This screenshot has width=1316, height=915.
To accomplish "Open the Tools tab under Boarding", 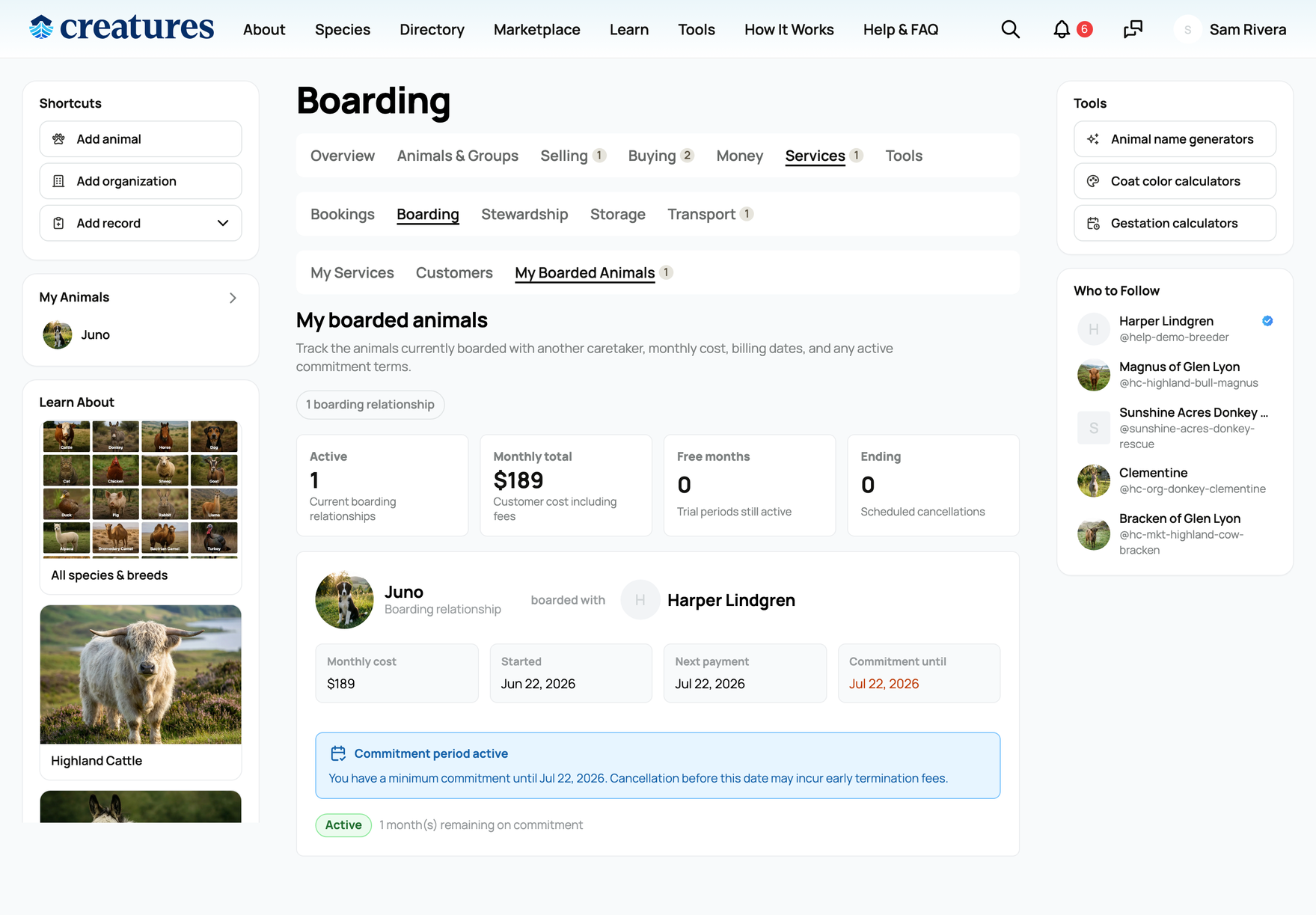I will pos(904,156).
